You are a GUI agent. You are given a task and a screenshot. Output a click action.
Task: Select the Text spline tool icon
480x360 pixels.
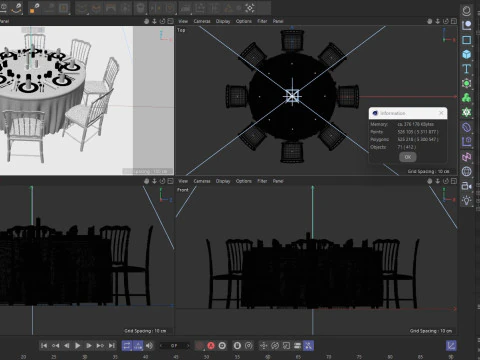[467, 69]
